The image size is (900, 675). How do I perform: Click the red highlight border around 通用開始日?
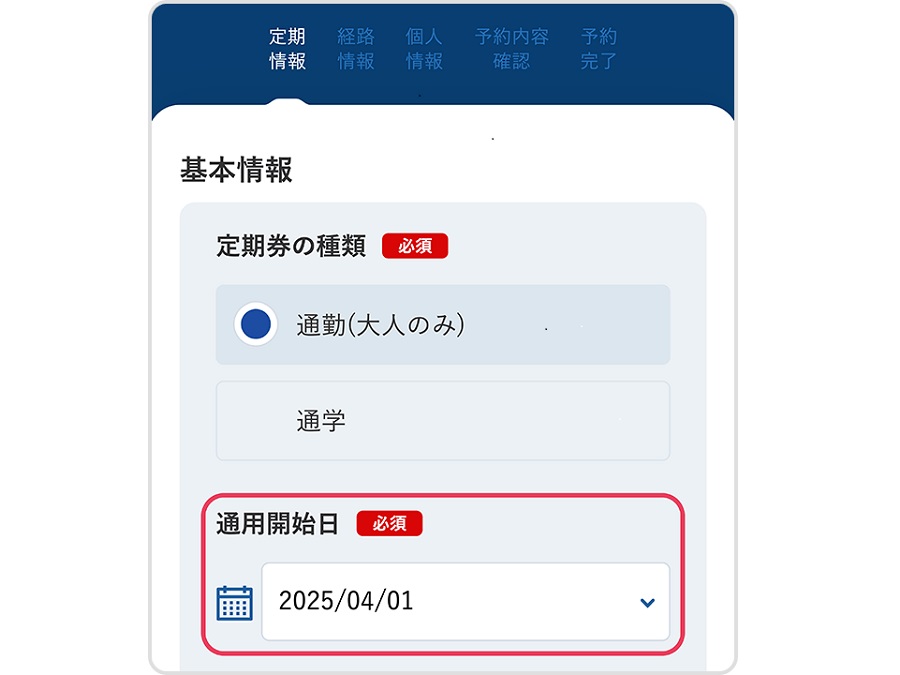click(443, 495)
